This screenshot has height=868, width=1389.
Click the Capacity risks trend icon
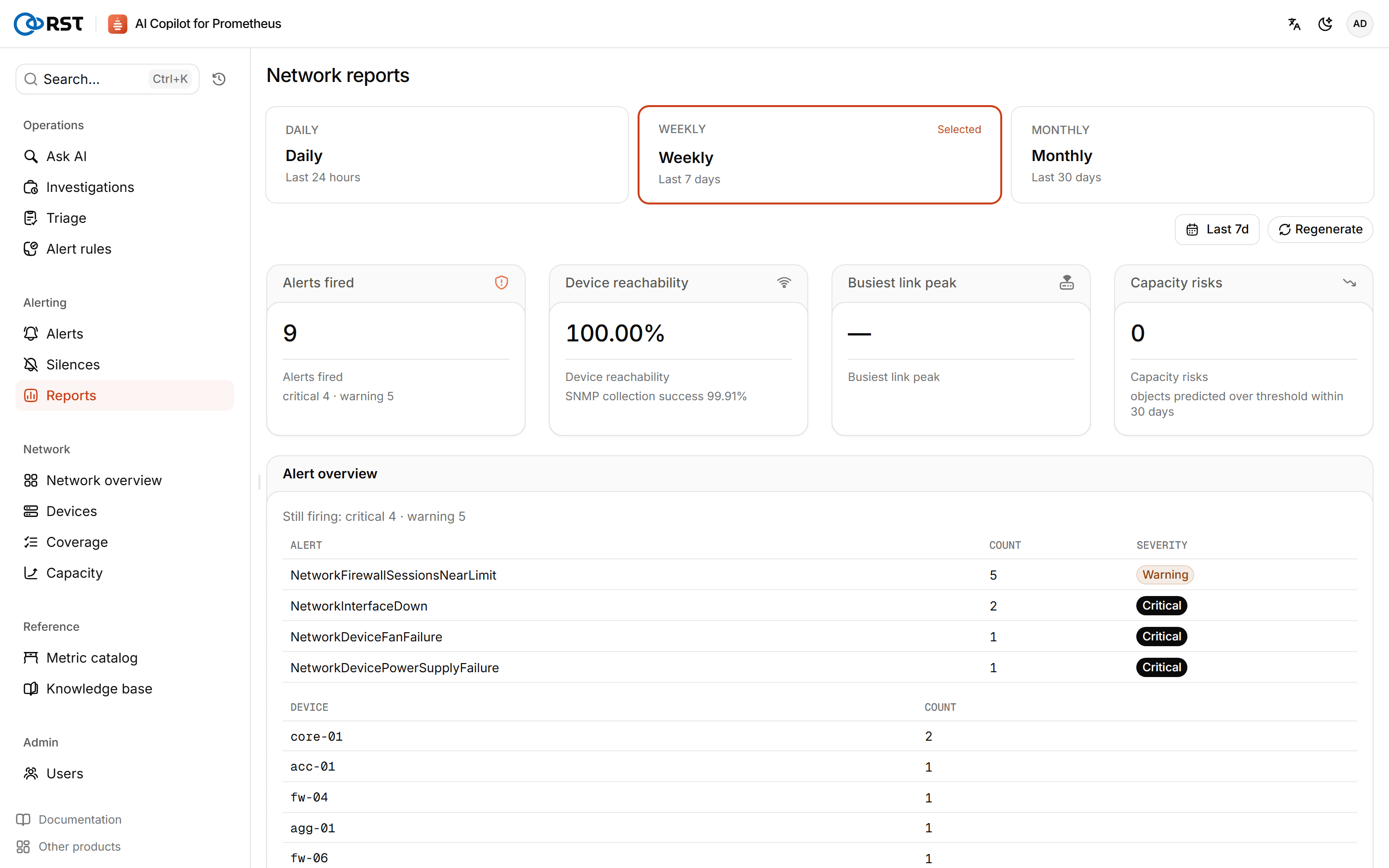pyautogui.click(x=1349, y=283)
